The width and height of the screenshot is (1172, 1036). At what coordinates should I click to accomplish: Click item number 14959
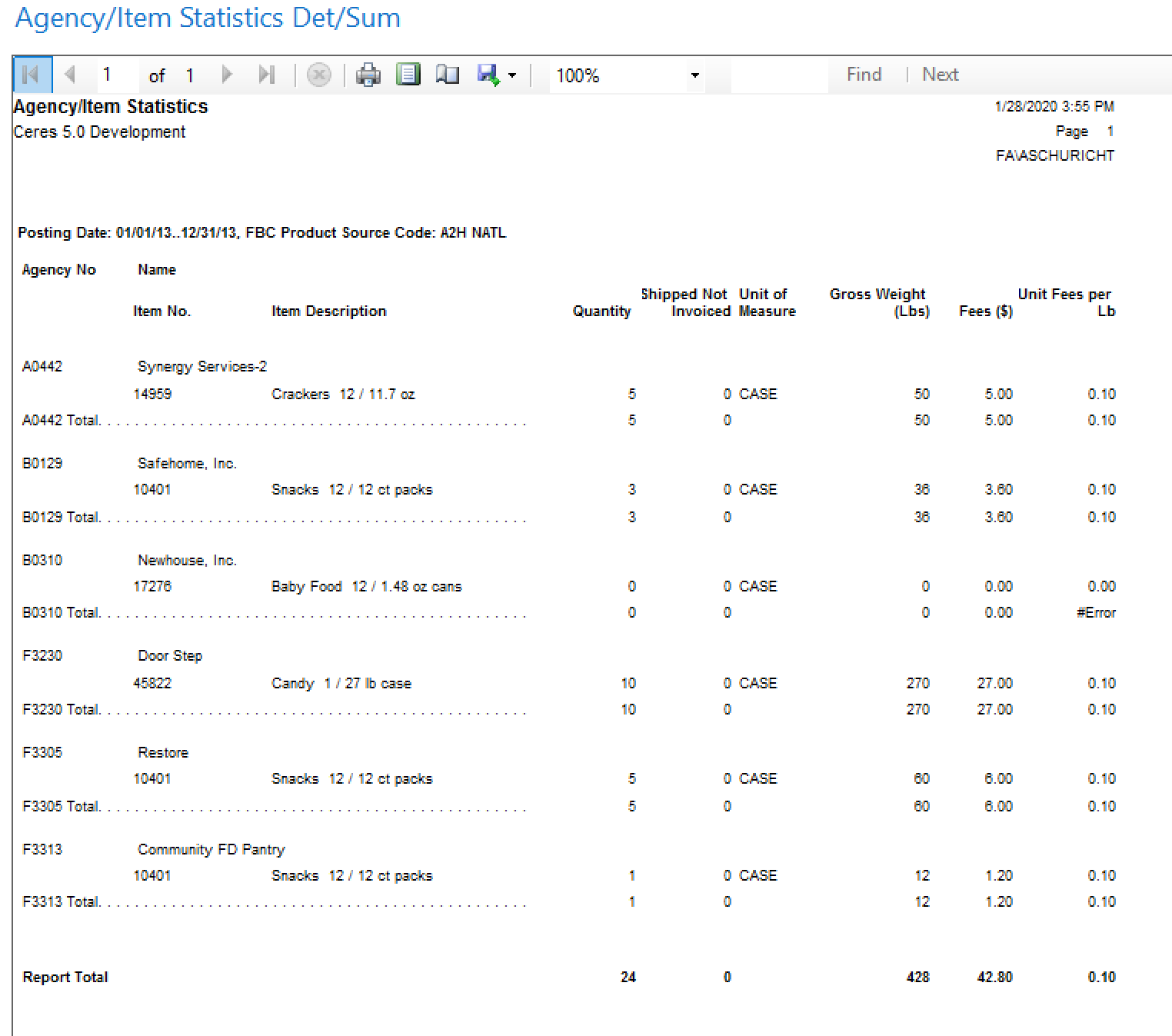point(152,395)
